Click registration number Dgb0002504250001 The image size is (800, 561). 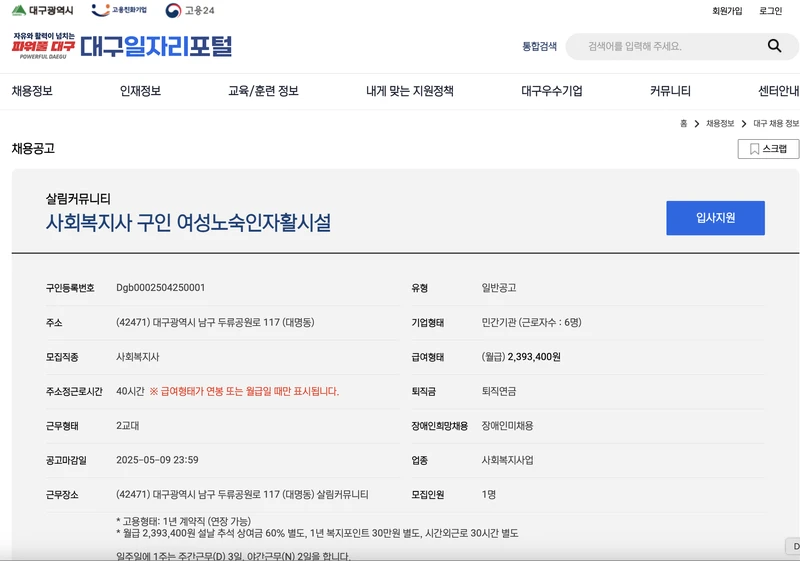(161, 288)
